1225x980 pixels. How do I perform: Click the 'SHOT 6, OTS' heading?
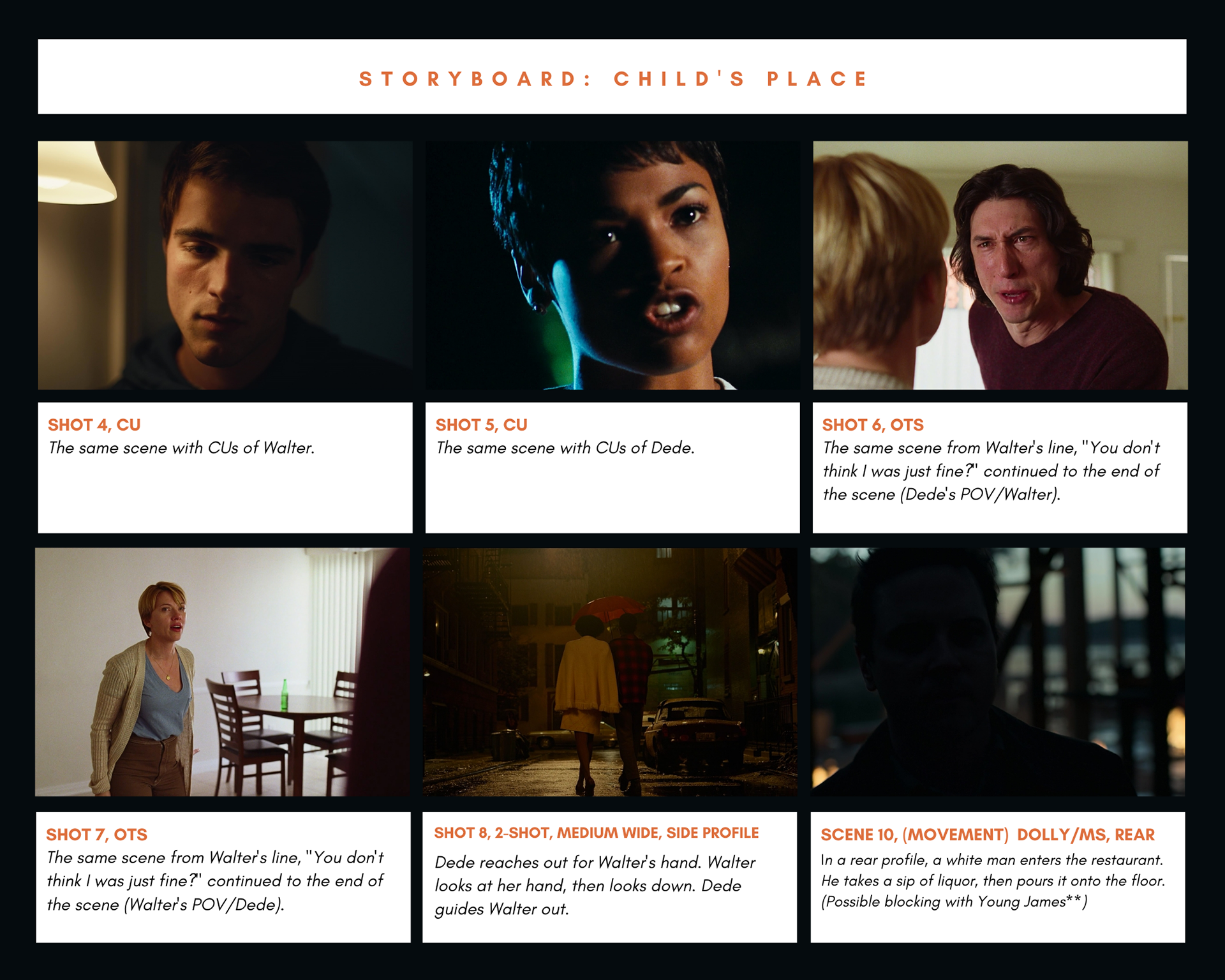pos(873,425)
